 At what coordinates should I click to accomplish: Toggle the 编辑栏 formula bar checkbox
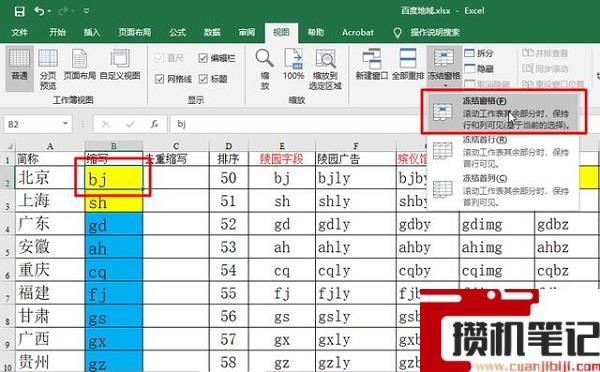pyautogui.click(x=203, y=58)
